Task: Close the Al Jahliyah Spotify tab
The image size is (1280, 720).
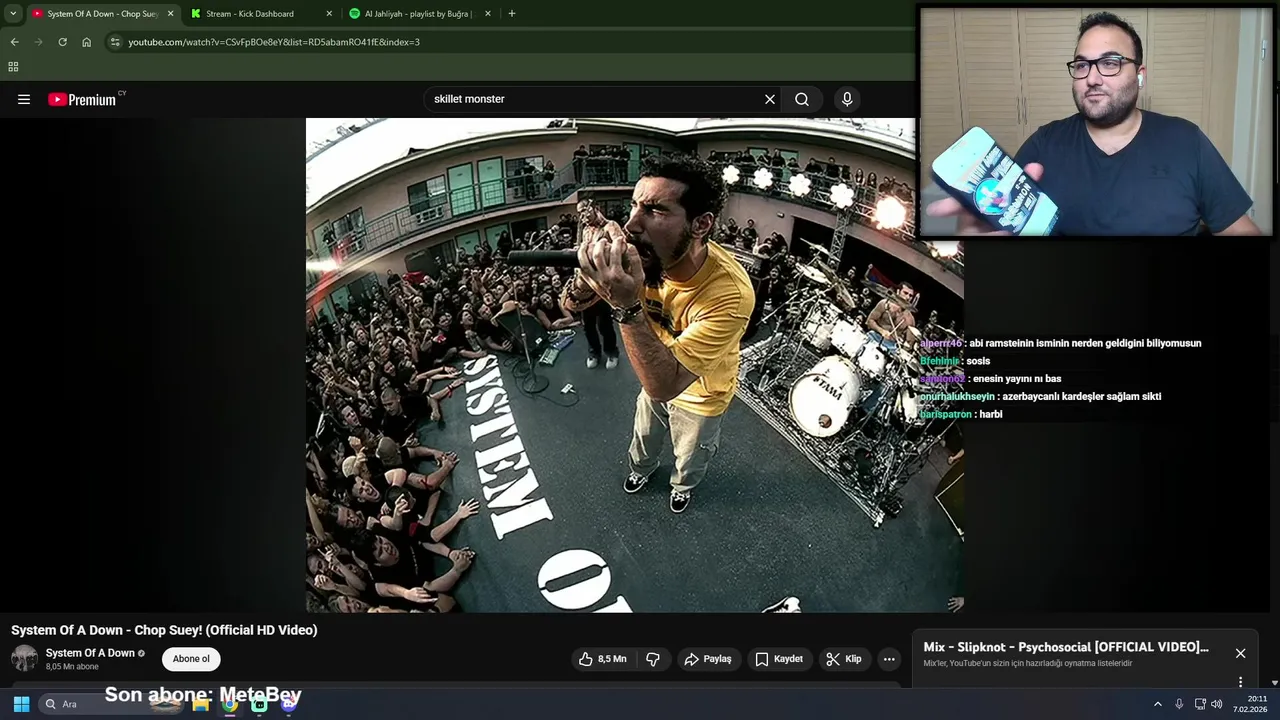Action: click(x=488, y=14)
